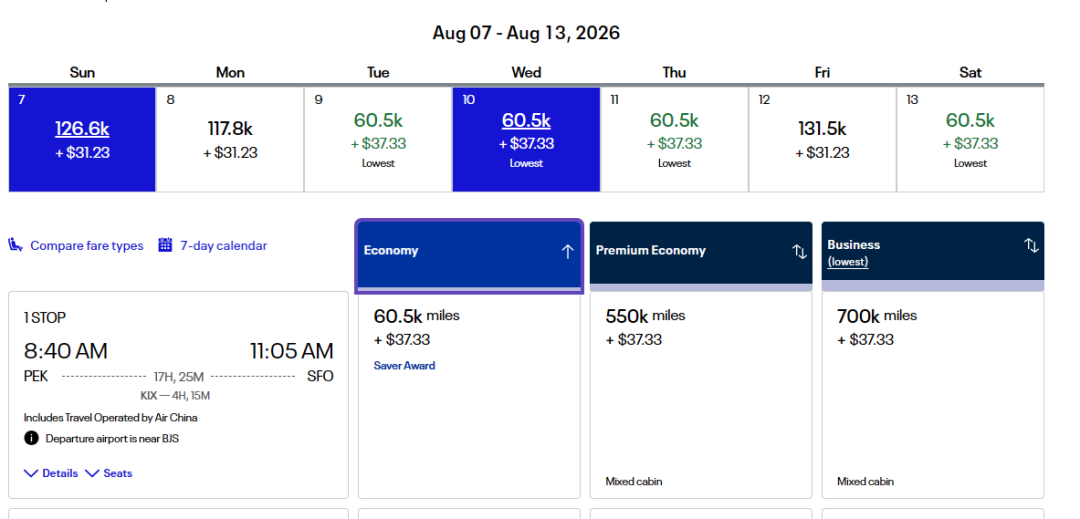Viewport: 1080px width, 519px height.
Task: Click the info icon near departure airport notice
Action: (32, 438)
